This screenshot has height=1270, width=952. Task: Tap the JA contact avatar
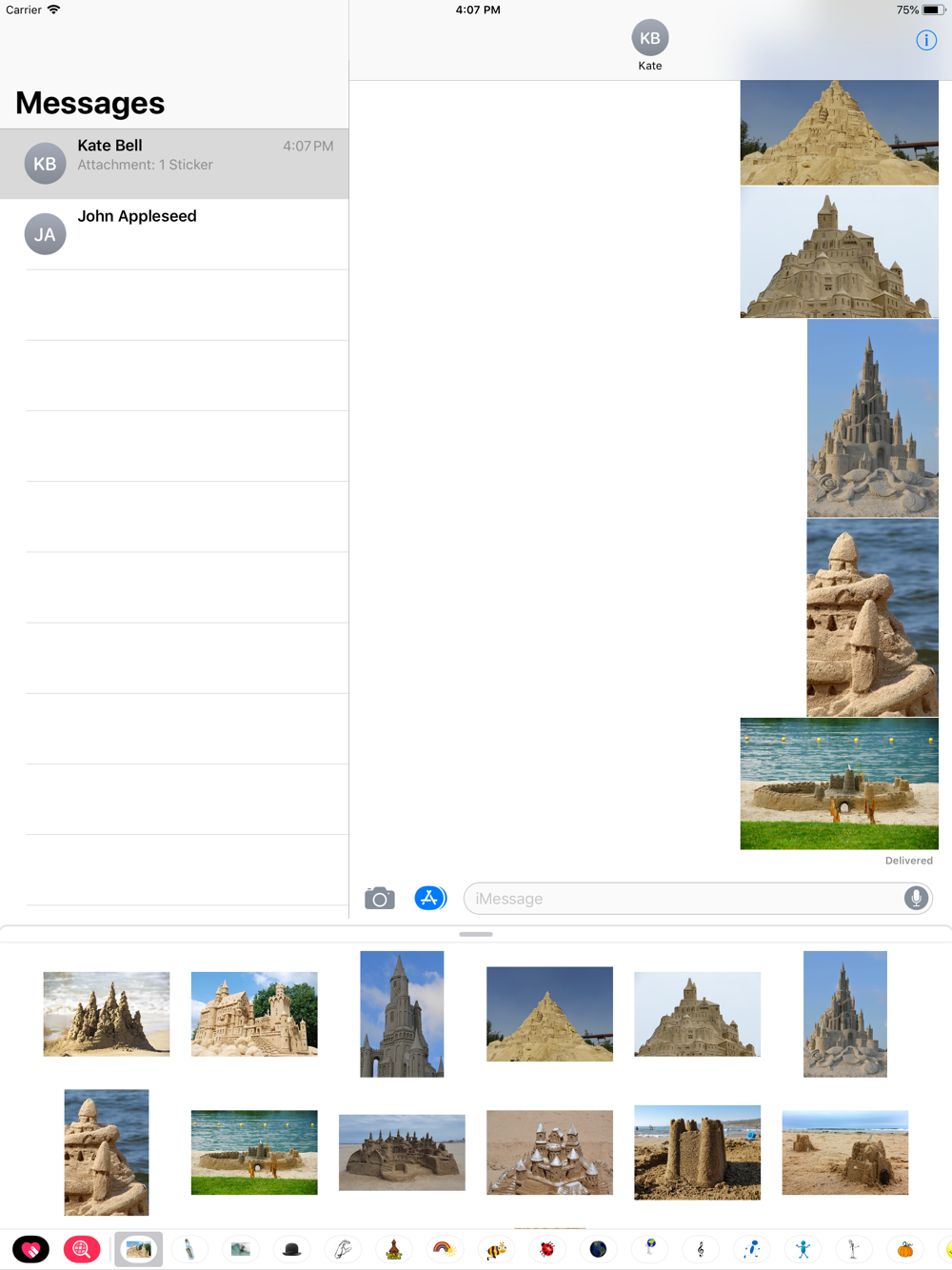(x=45, y=234)
